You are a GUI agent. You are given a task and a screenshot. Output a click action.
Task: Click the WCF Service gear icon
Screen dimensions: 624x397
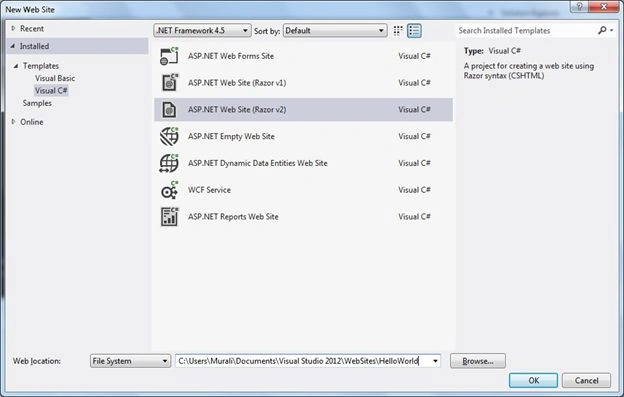pyautogui.click(x=169, y=190)
